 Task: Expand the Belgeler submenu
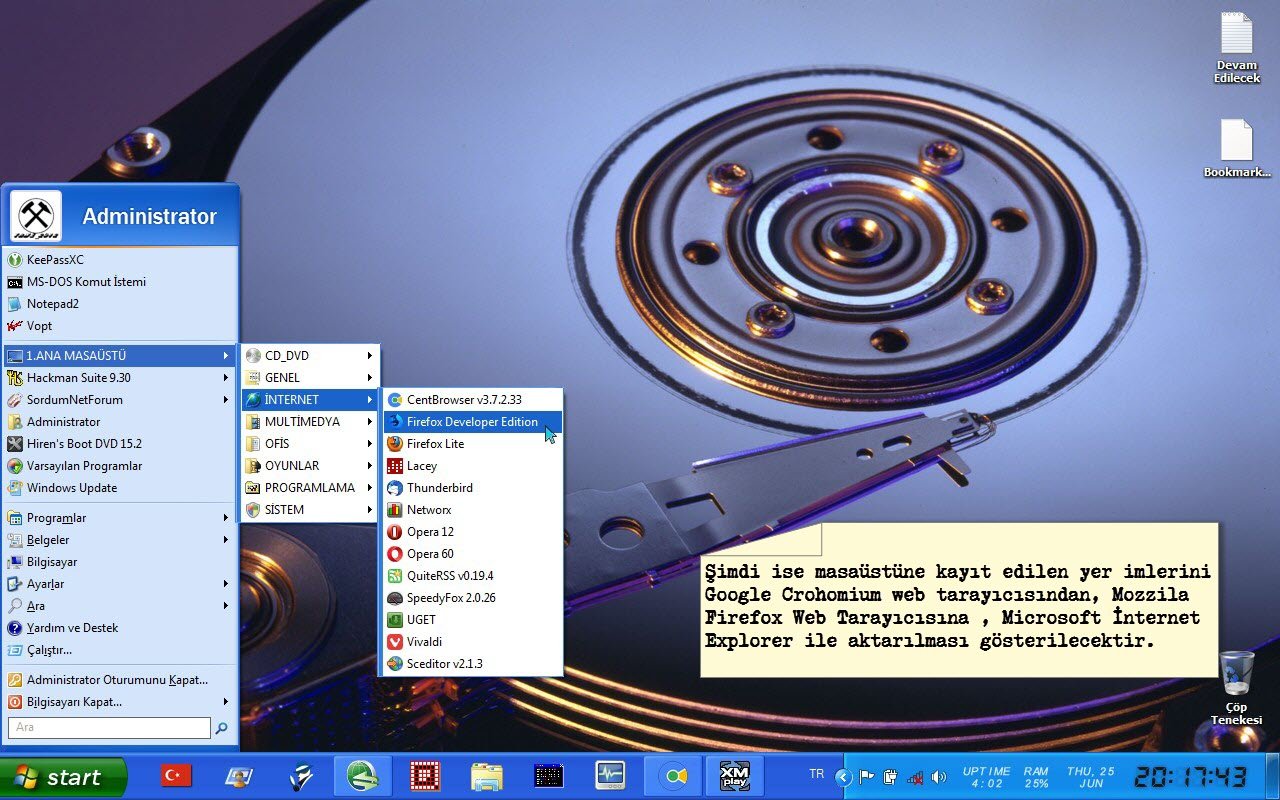point(120,540)
